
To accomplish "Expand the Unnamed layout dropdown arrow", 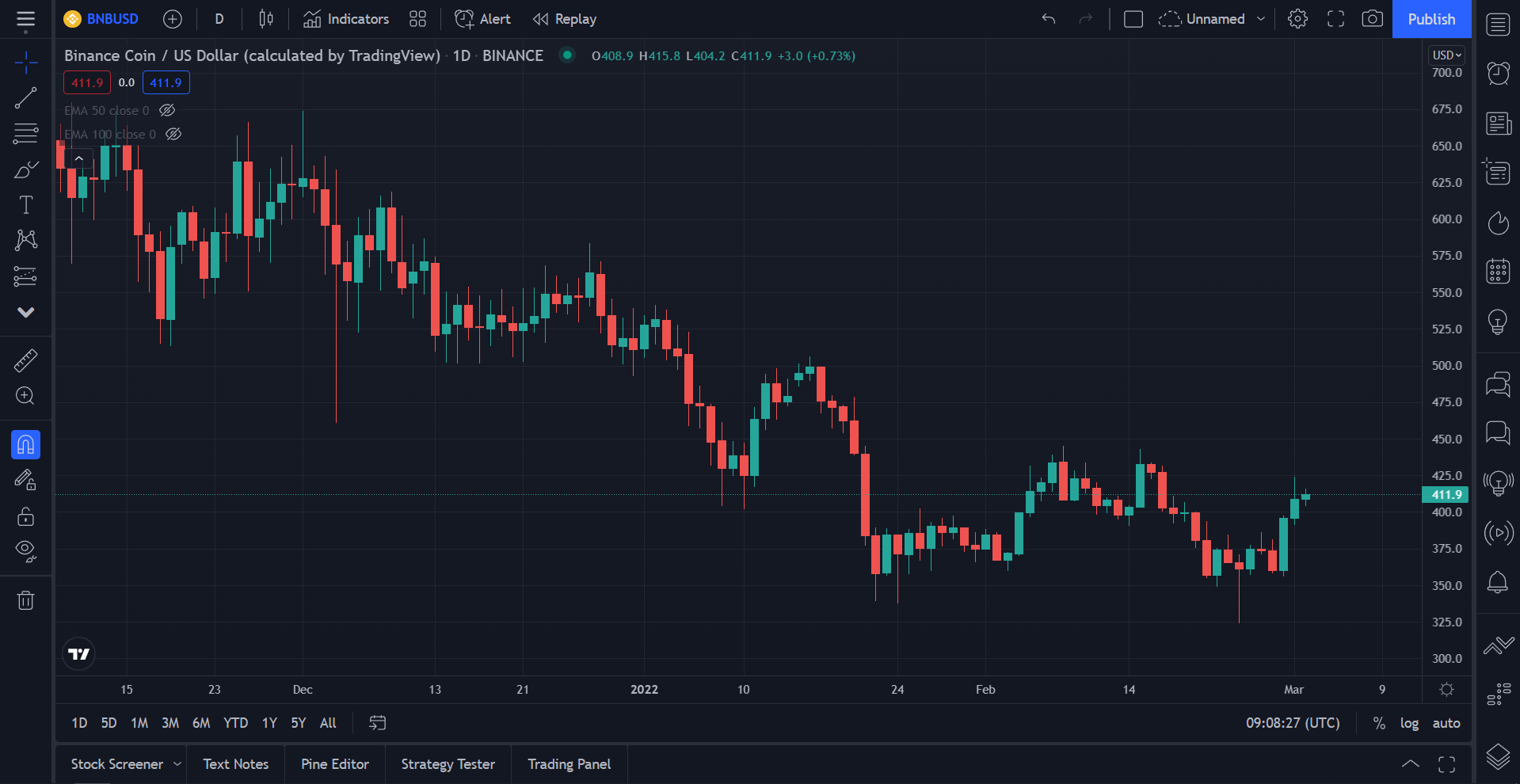I will [1261, 19].
